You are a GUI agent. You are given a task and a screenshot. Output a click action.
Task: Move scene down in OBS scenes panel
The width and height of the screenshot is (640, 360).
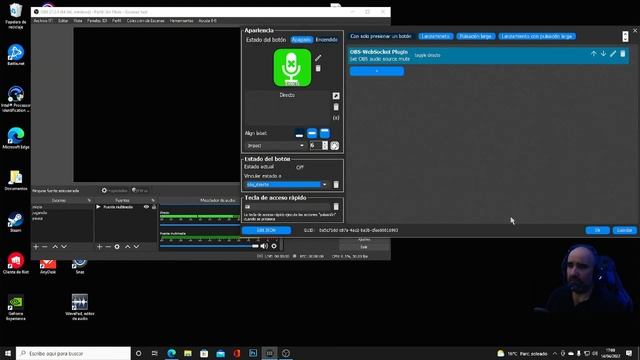(64, 247)
